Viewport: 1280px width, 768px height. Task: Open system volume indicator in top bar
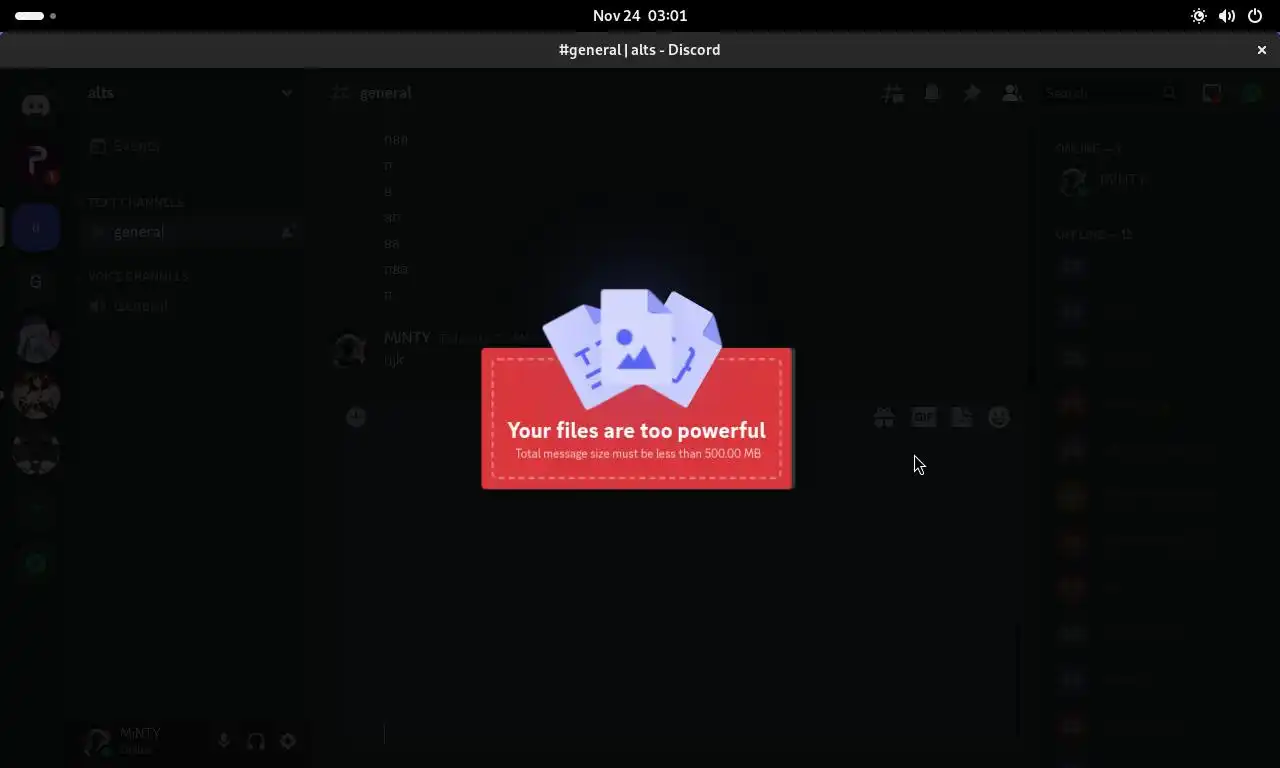coord(1227,16)
